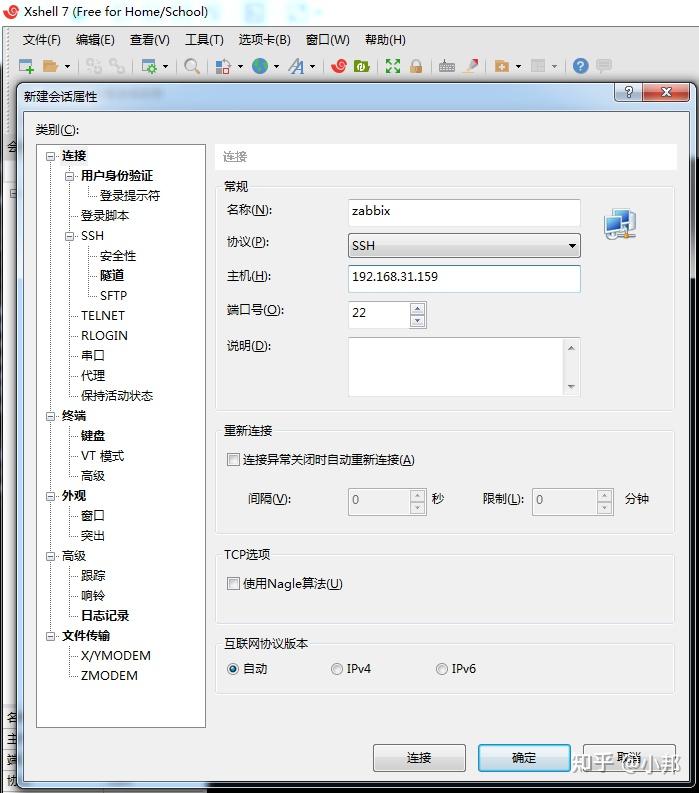Select TELNET in the category tree
699x793 pixels.
103,316
